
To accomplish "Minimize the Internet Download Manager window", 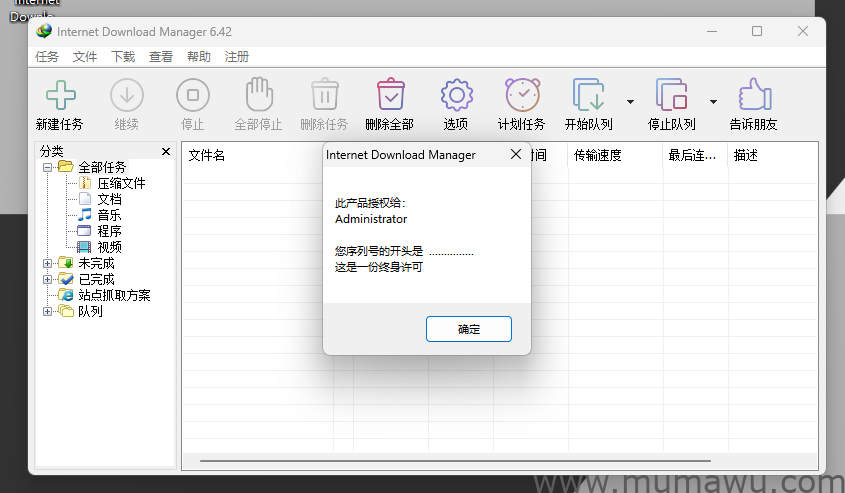I will coord(712,31).
